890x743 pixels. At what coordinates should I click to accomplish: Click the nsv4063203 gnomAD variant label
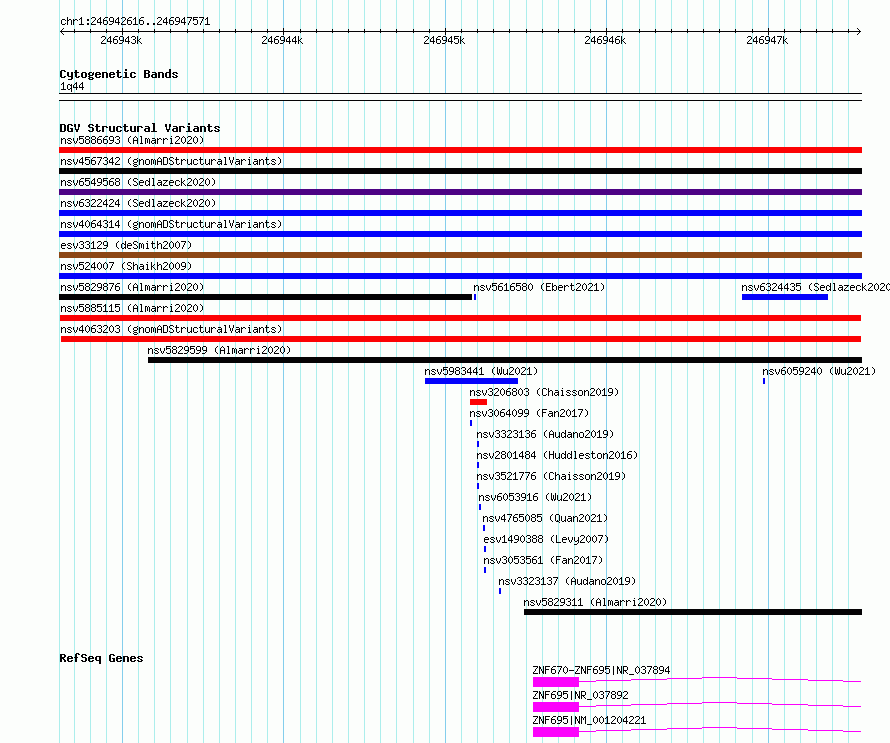click(171, 329)
